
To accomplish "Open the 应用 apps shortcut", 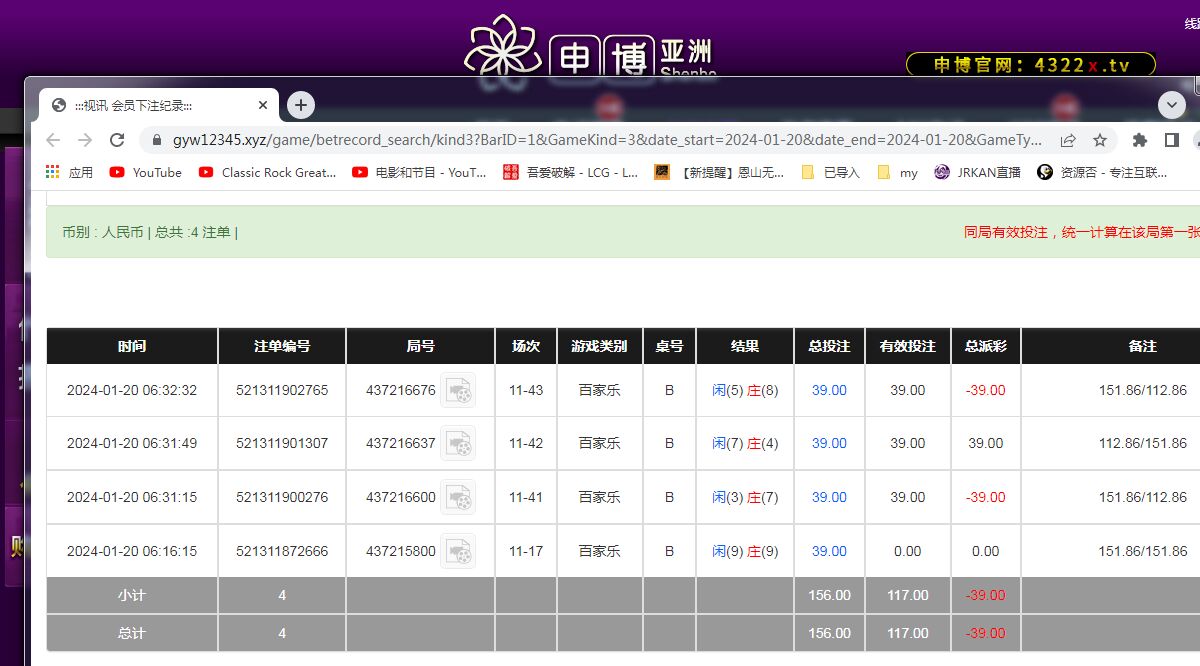I will [x=69, y=172].
